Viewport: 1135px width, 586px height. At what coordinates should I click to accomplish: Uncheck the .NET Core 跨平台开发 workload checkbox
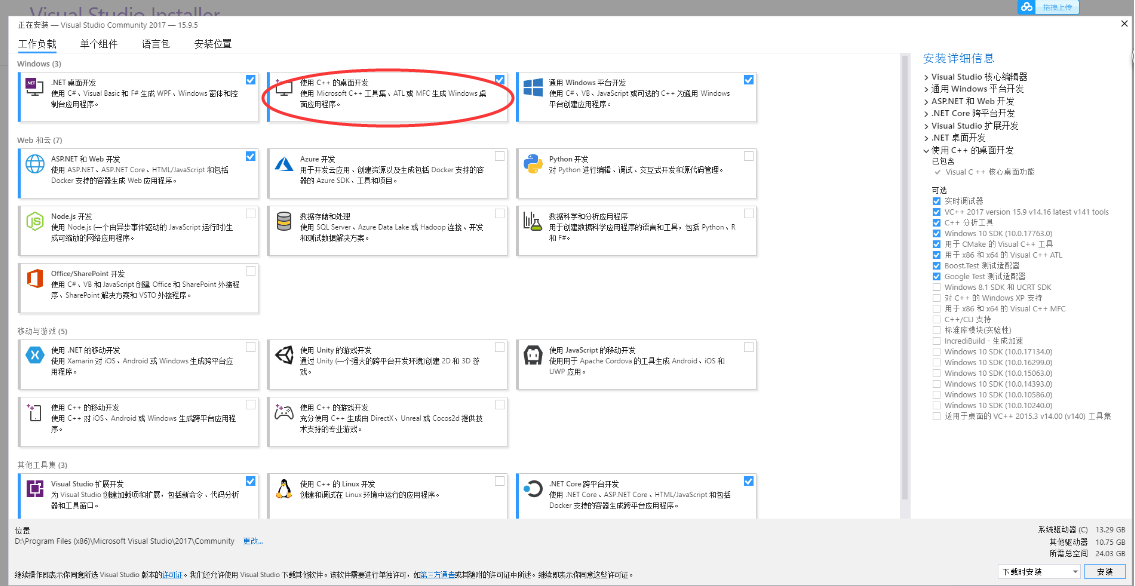748,480
